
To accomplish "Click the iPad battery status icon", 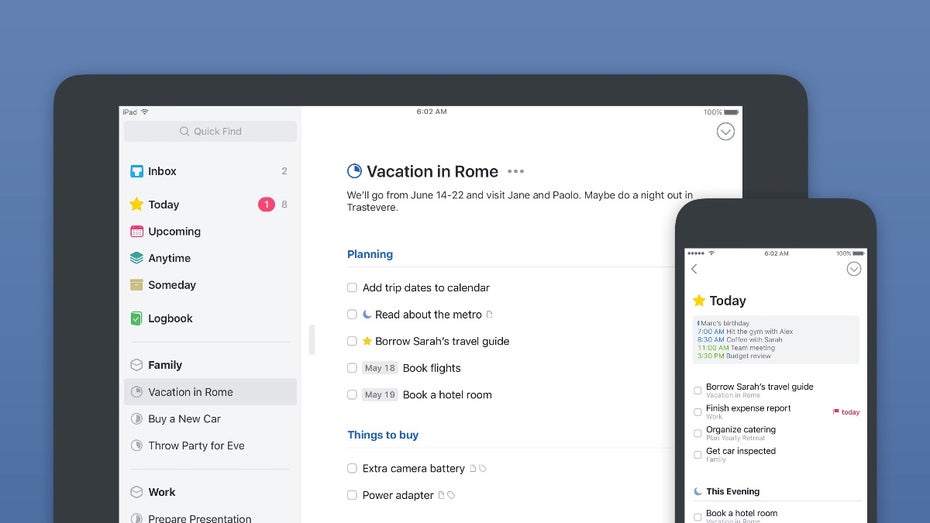I will click(x=731, y=112).
